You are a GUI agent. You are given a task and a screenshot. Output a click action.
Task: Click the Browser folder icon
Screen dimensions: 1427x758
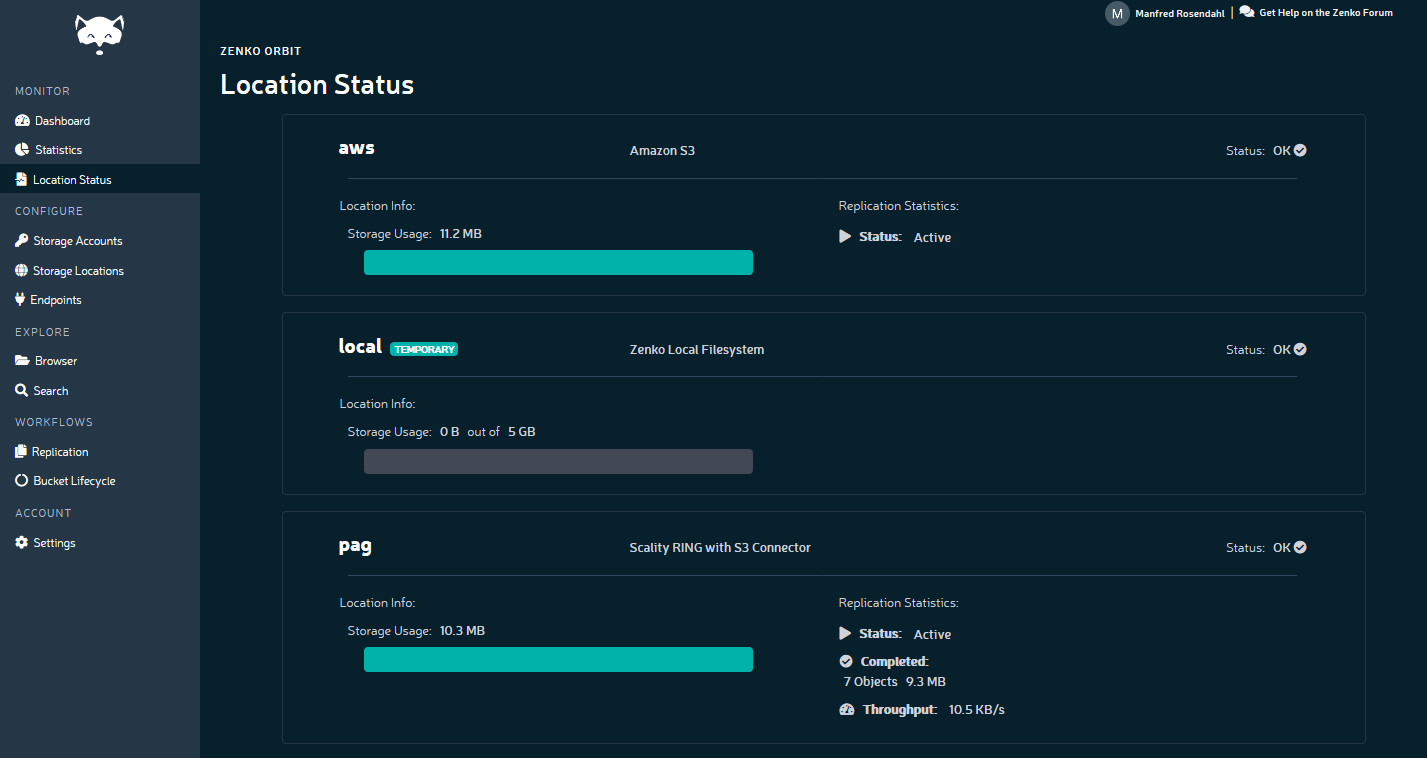coord(22,361)
